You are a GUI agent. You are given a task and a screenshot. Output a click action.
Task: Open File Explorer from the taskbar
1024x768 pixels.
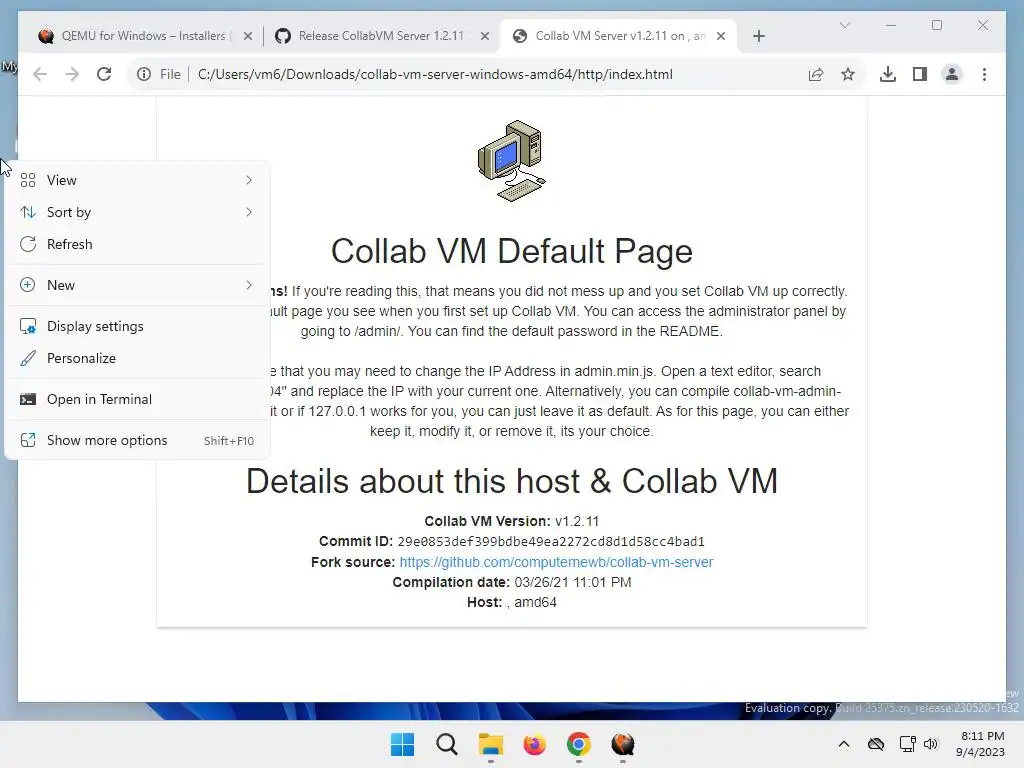[490, 744]
